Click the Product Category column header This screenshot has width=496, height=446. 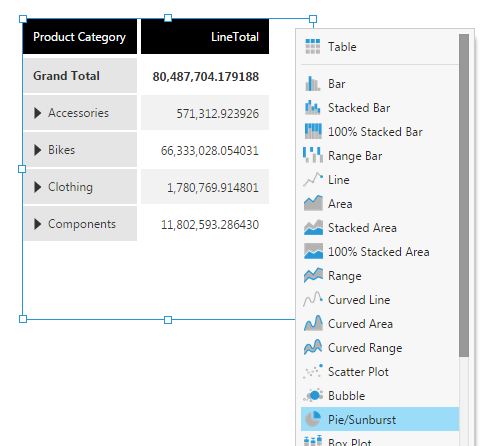click(x=80, y=36)
